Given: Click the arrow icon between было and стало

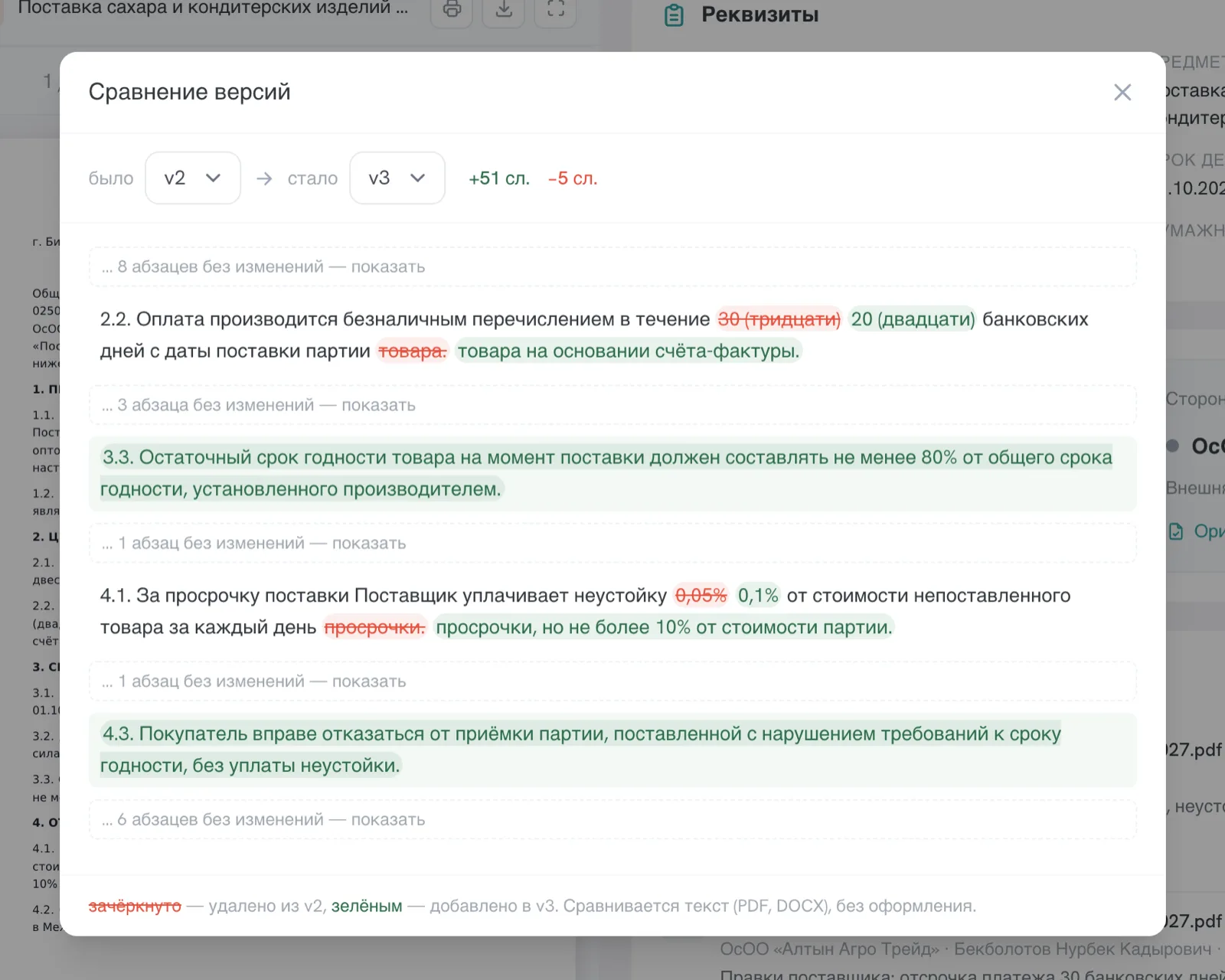Looking at the screenshot, I should point(264,178).
